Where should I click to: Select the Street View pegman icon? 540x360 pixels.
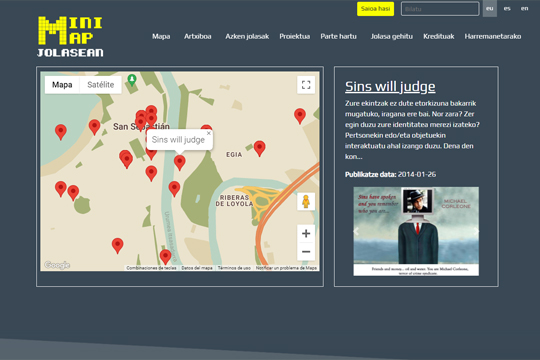[x=306, y=202]
